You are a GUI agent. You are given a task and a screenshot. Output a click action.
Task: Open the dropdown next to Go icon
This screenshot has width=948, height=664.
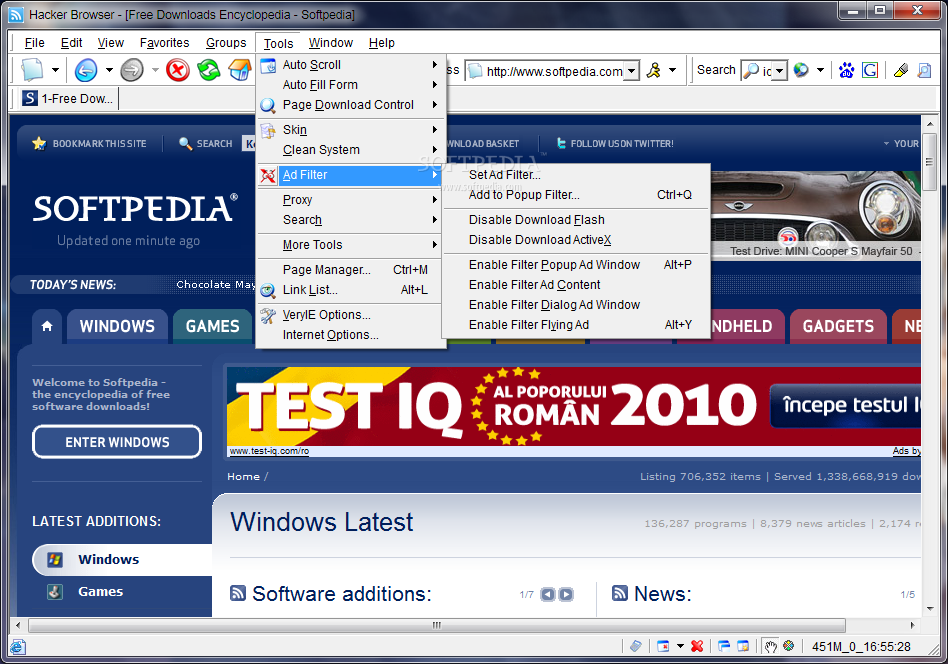coord(672,71)
